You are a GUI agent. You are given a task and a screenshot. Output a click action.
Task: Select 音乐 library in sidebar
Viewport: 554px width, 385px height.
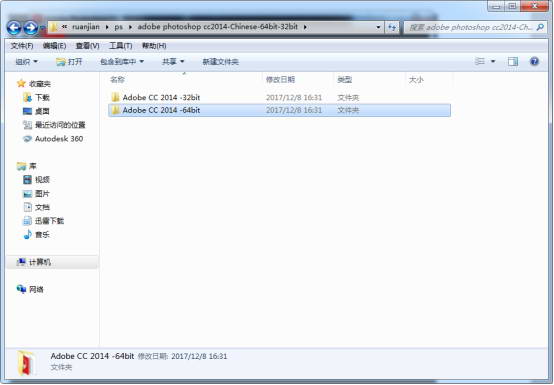(x=42, y=235)
